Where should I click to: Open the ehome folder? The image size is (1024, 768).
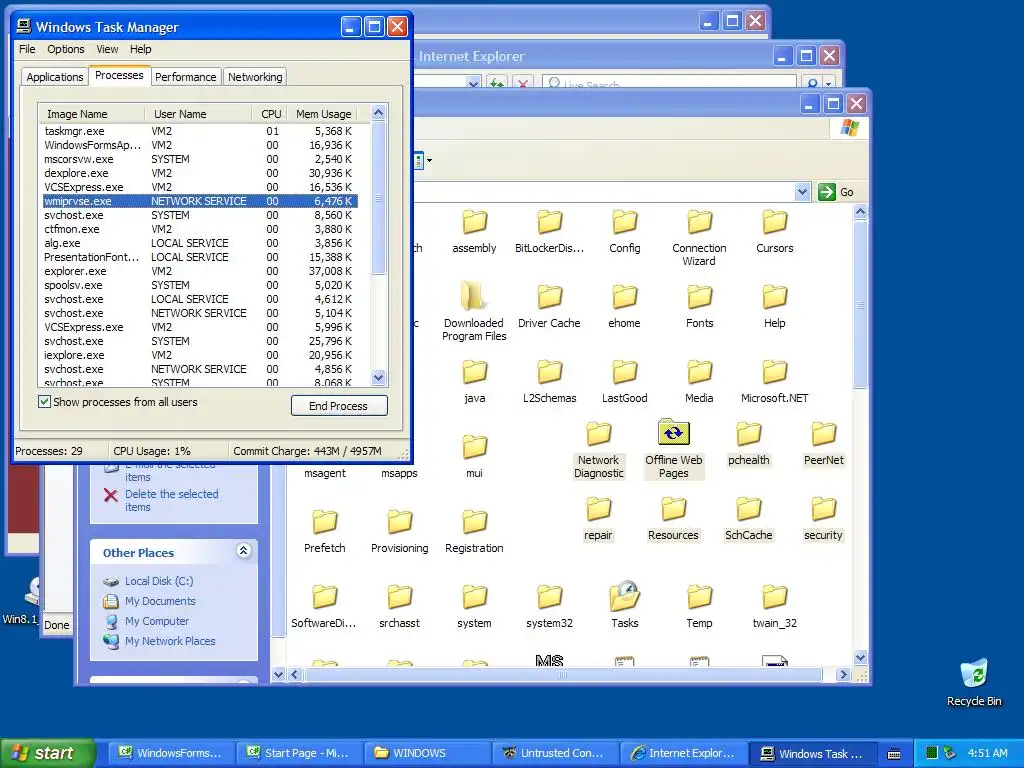[x=624, y=306]
